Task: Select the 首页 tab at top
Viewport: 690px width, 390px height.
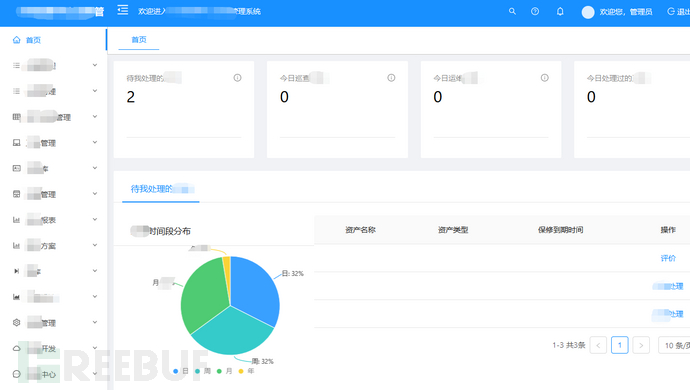Action: coord(139,40)
